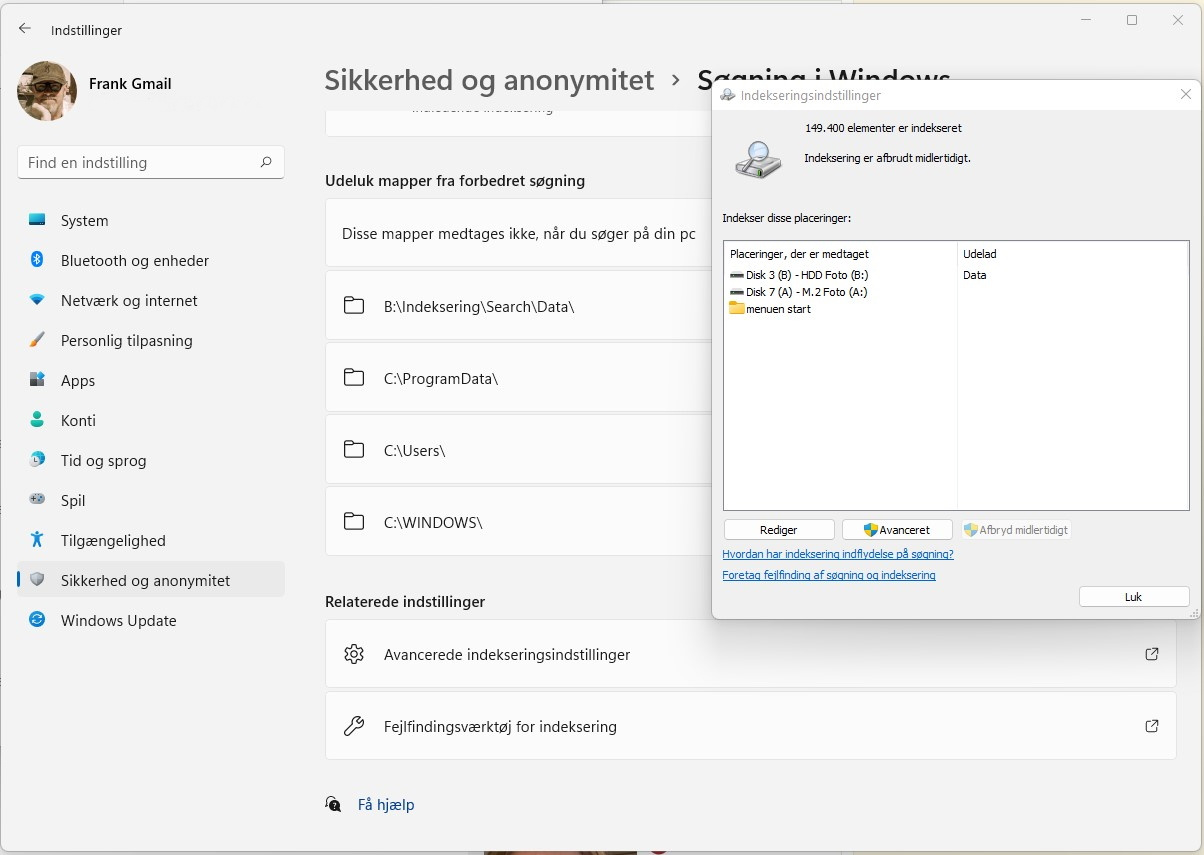
Task: Close the Indekseringsindstillinger dialog with X
Action: [1186, 94]
